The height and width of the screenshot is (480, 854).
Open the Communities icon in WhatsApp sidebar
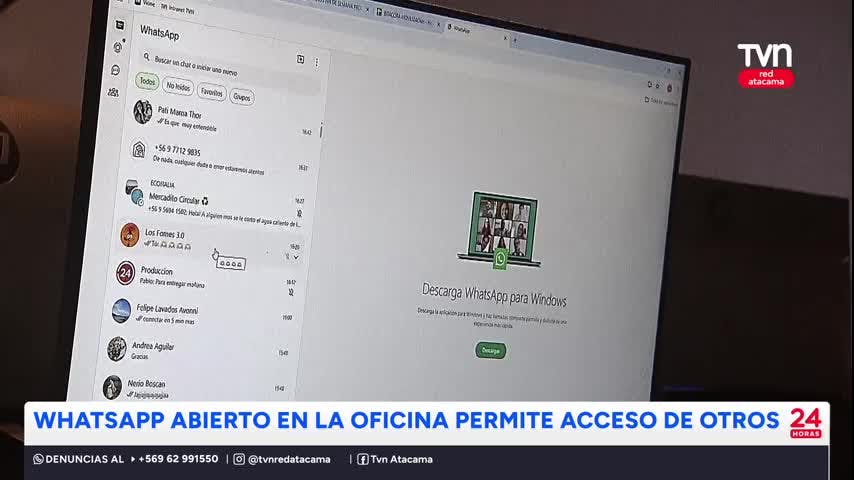click(x=113, y=92)
